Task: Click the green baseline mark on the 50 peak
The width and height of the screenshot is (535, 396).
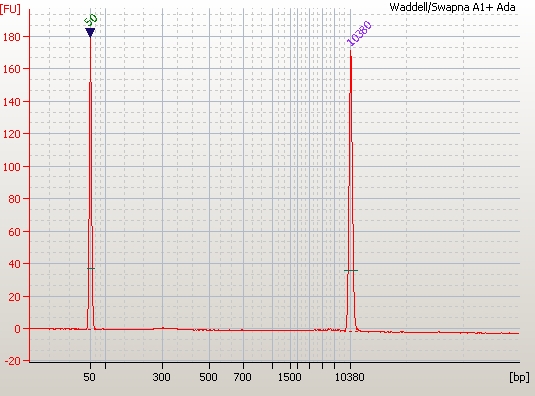Action: pyautogui.click(x=91, y=268)
